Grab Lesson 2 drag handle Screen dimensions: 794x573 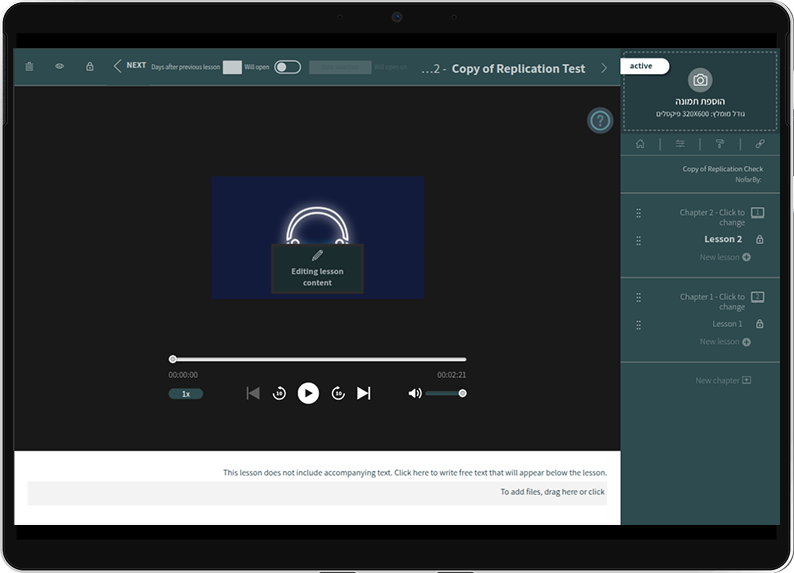point(638,240)
